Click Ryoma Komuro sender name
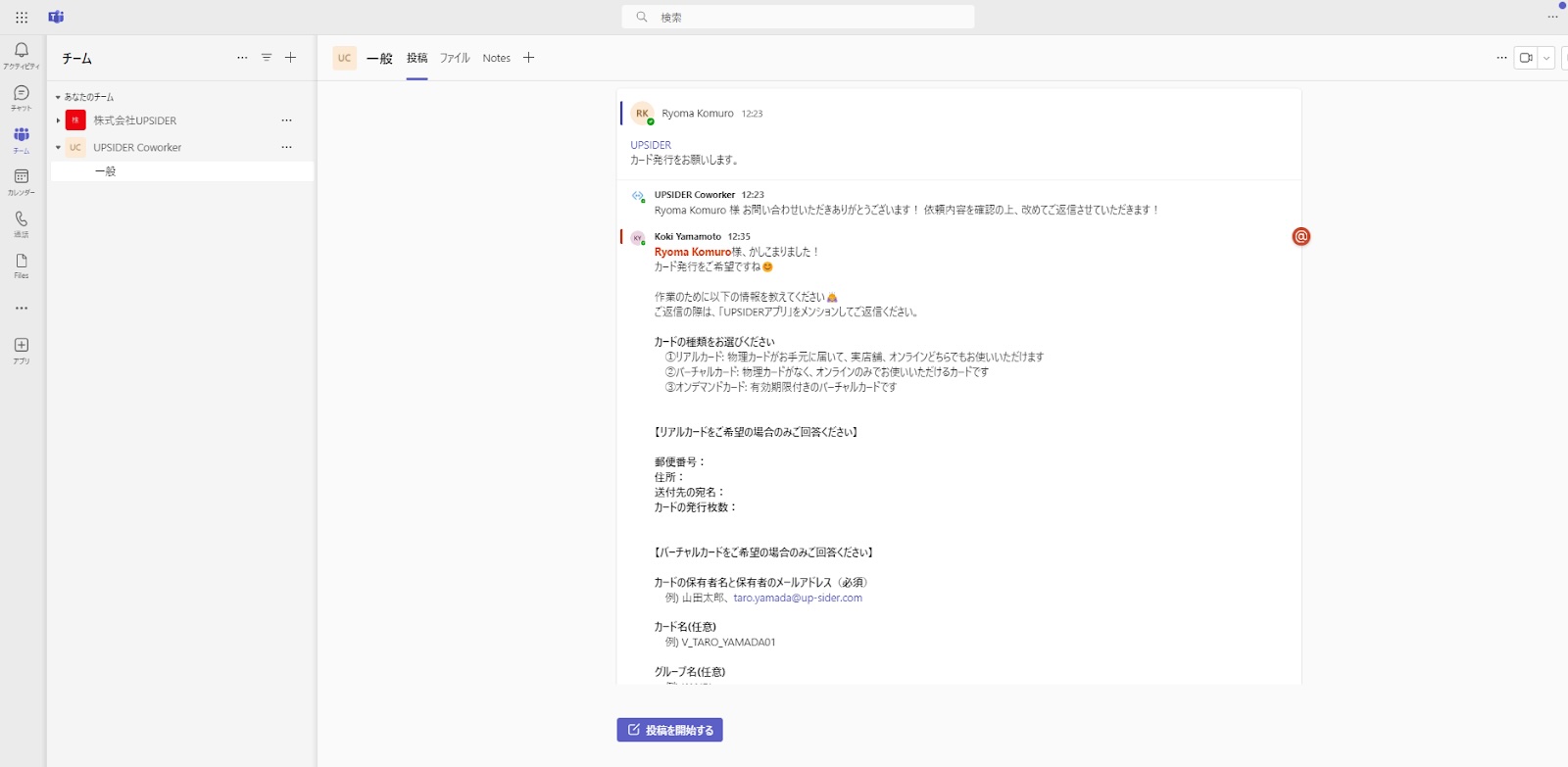The width and height of the screenshot is (1568, 767). 698,114
